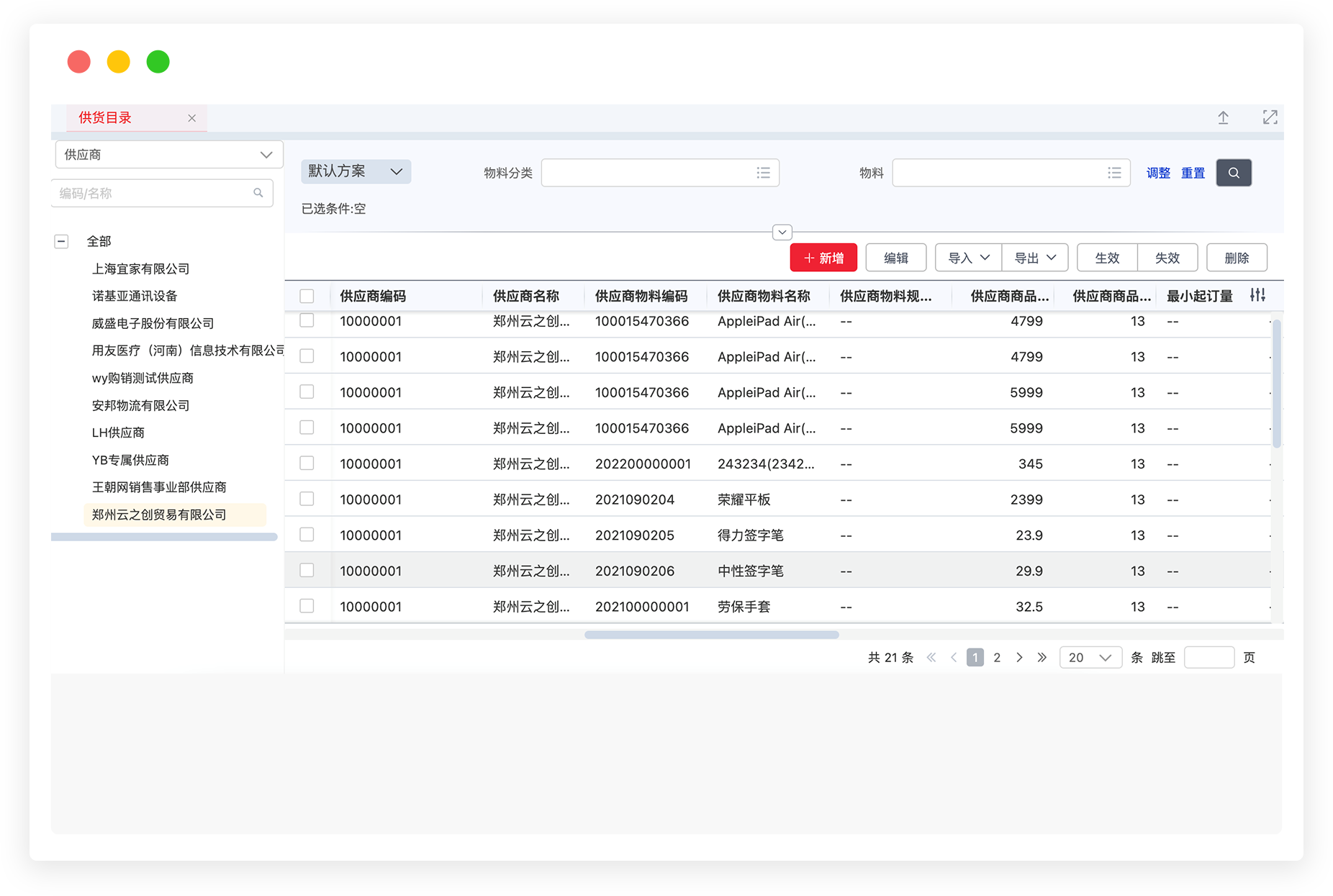Click the 物料分类 input field
Image resolution: width=1333 pixels, height=896 pixels.
(x=660, y=173)
